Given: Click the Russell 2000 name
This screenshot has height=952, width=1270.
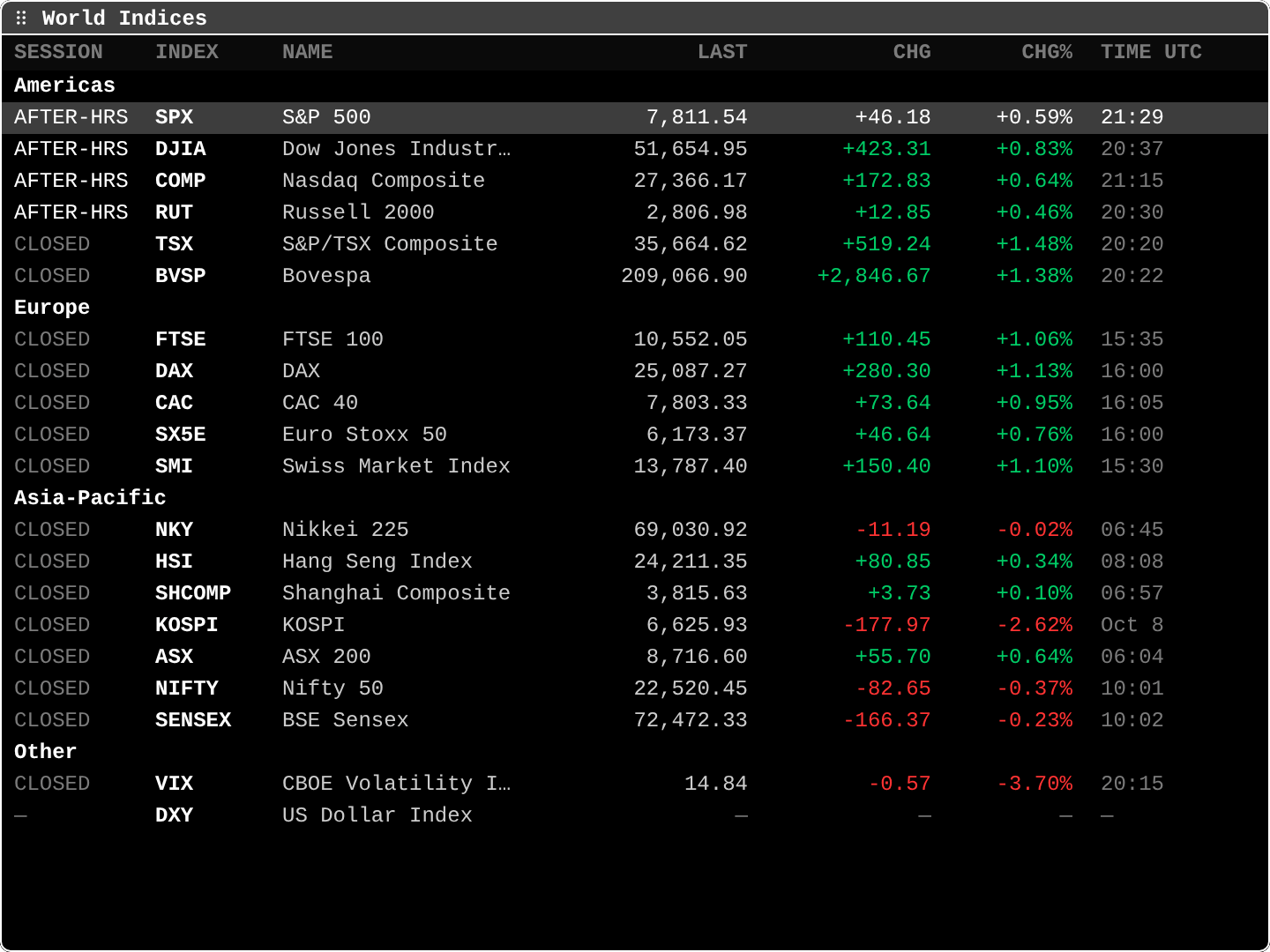Looking at the screenshot, I should pyautogui.click(x=358, y=212).
